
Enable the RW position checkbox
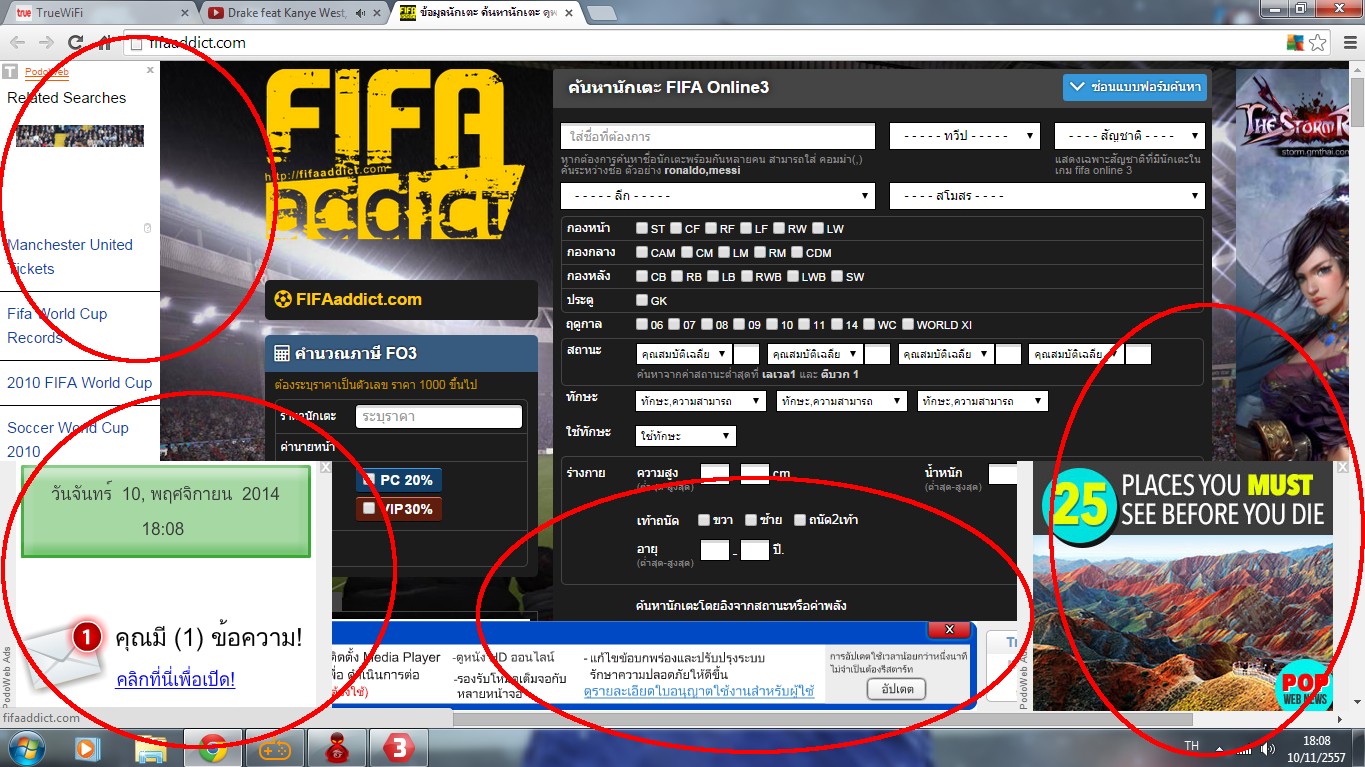(779, 228)
